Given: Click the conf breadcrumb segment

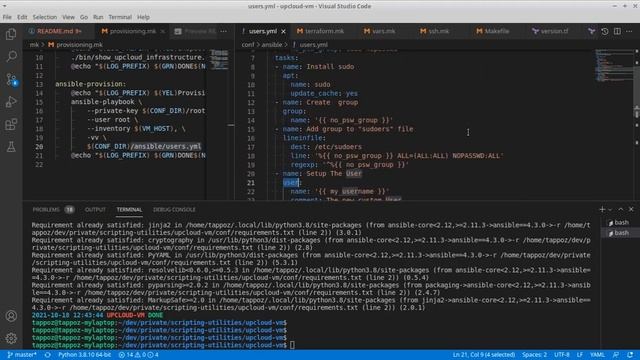Looking at the screenshot, I should click(x=248, y=45).
